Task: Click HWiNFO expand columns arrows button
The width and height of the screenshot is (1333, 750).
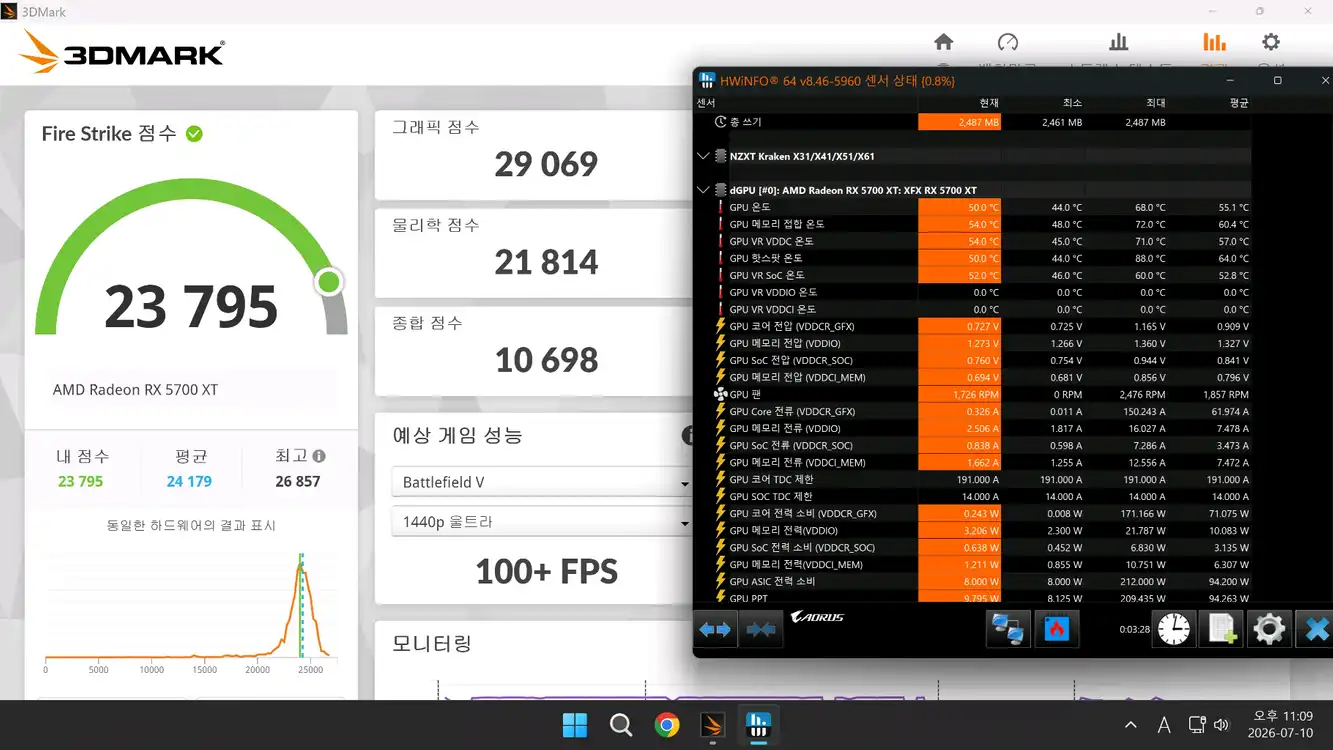Action: (715, 629)
